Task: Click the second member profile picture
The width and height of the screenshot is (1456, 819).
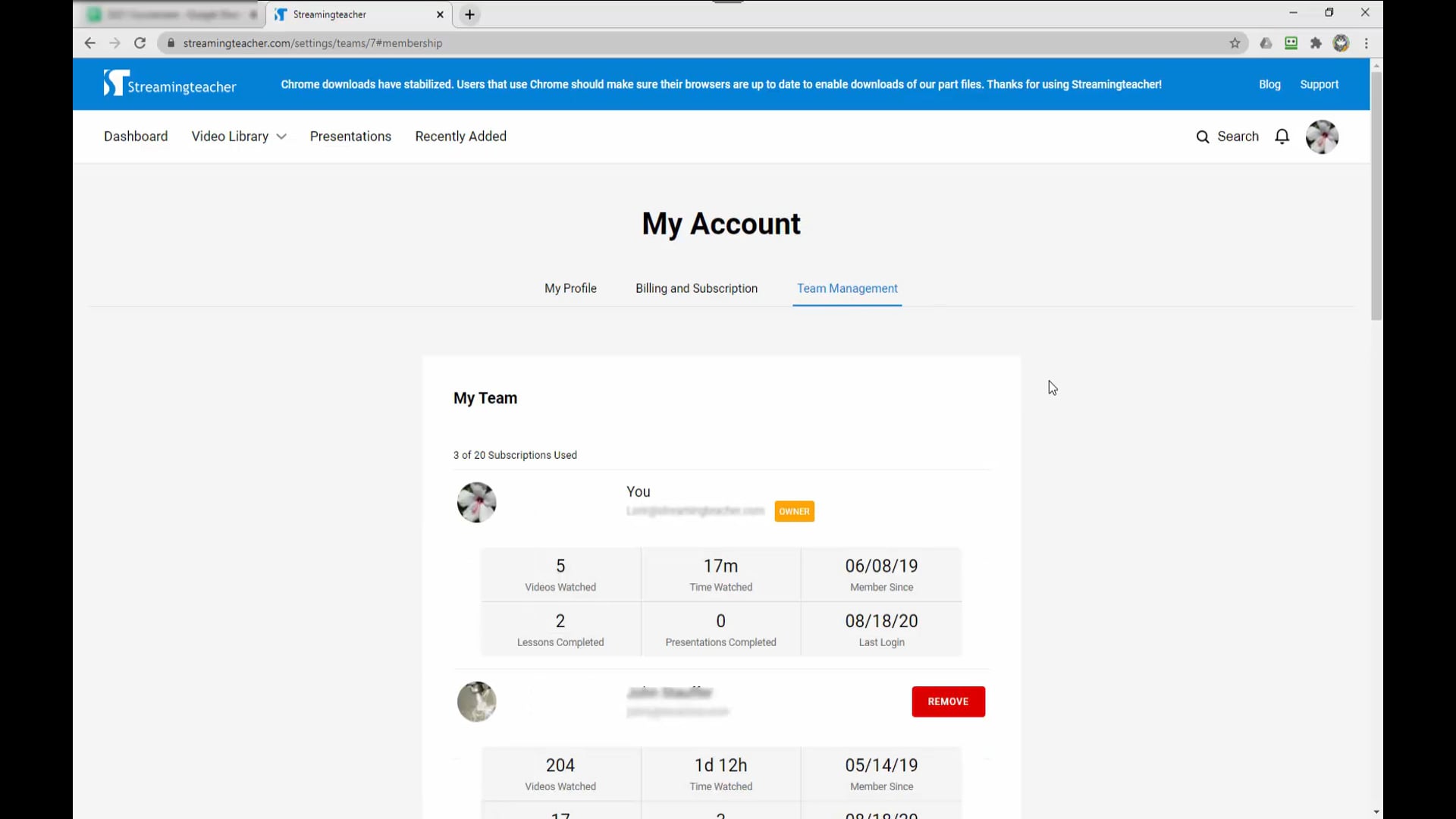Action: pos(476,700)
